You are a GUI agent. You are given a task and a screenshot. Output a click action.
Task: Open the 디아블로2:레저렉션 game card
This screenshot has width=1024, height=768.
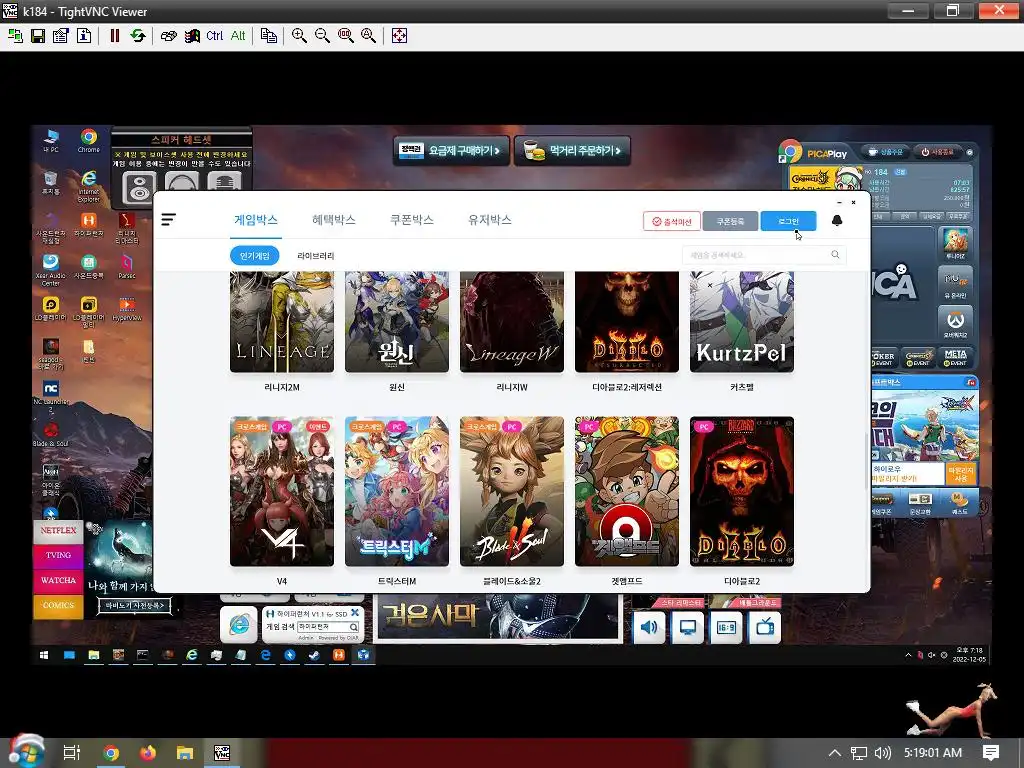point(627,323)
